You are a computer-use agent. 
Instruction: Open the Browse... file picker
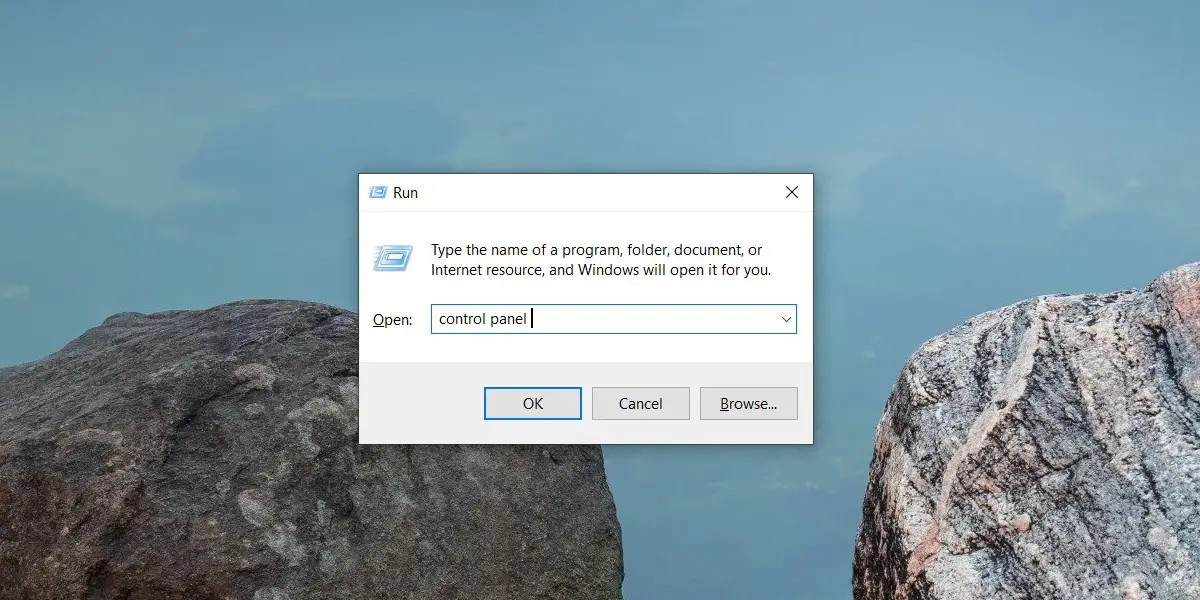point(749,404)
